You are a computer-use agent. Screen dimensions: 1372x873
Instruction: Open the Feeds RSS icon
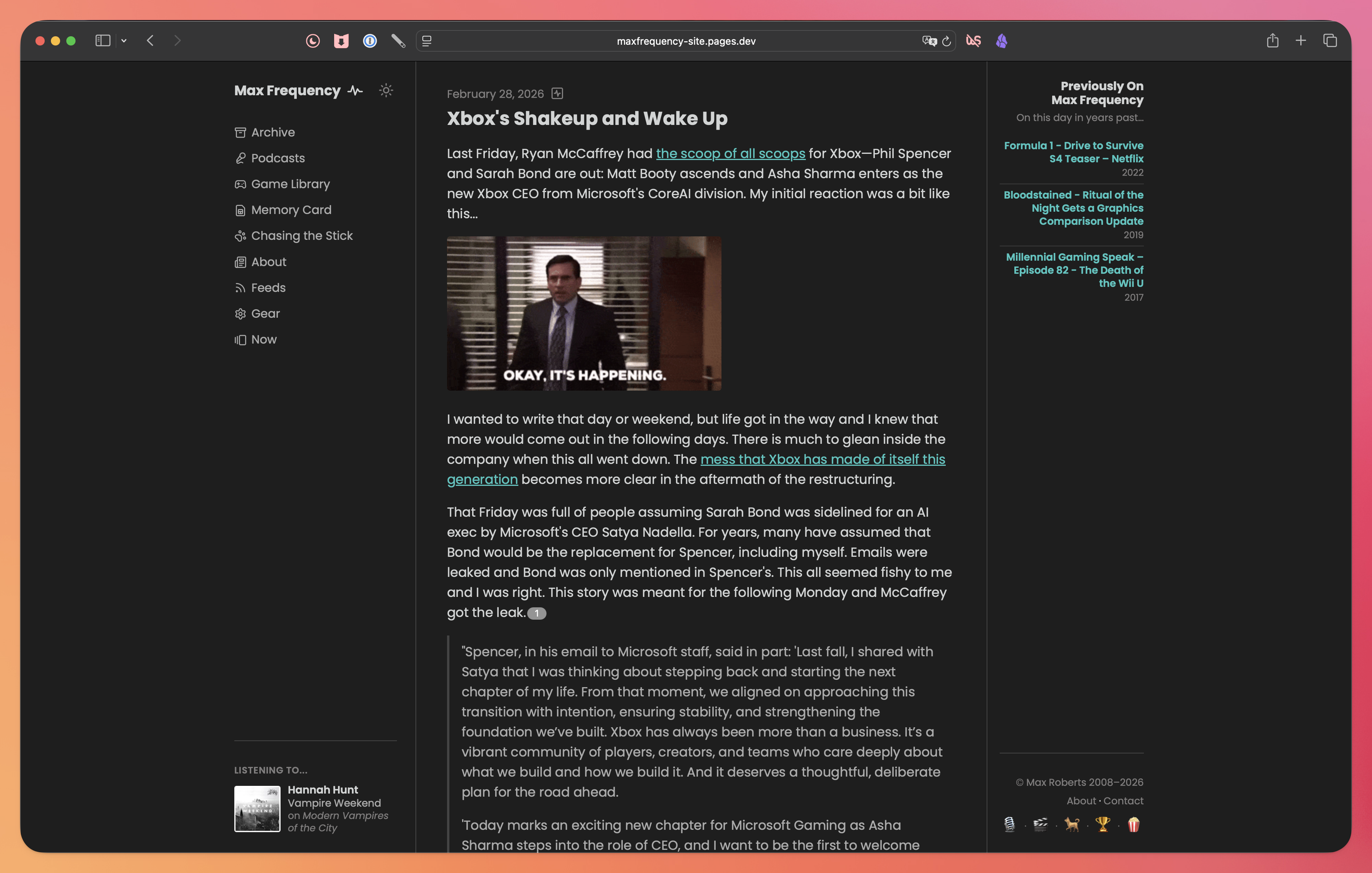268,287
